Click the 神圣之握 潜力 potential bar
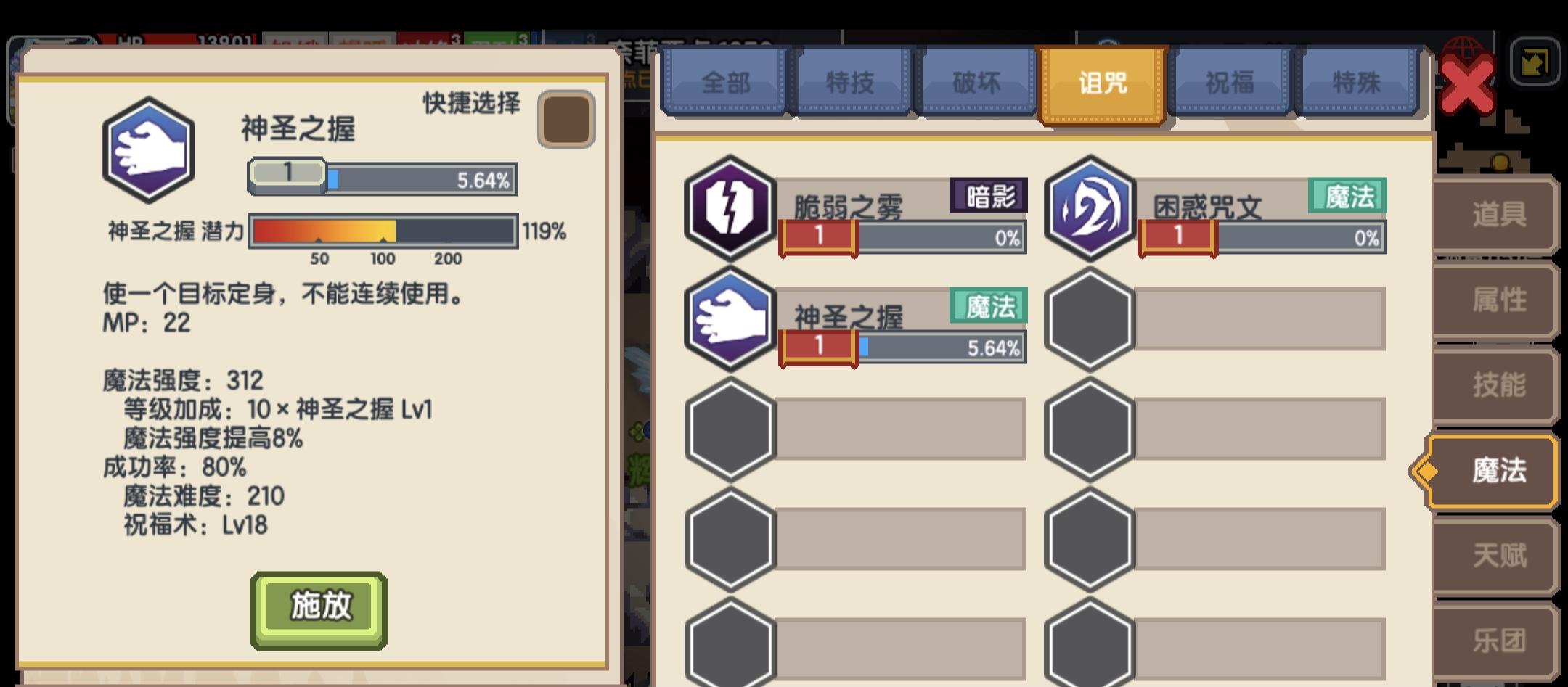Viewport: 1568px width, 687px height. (x=383, y=231)
